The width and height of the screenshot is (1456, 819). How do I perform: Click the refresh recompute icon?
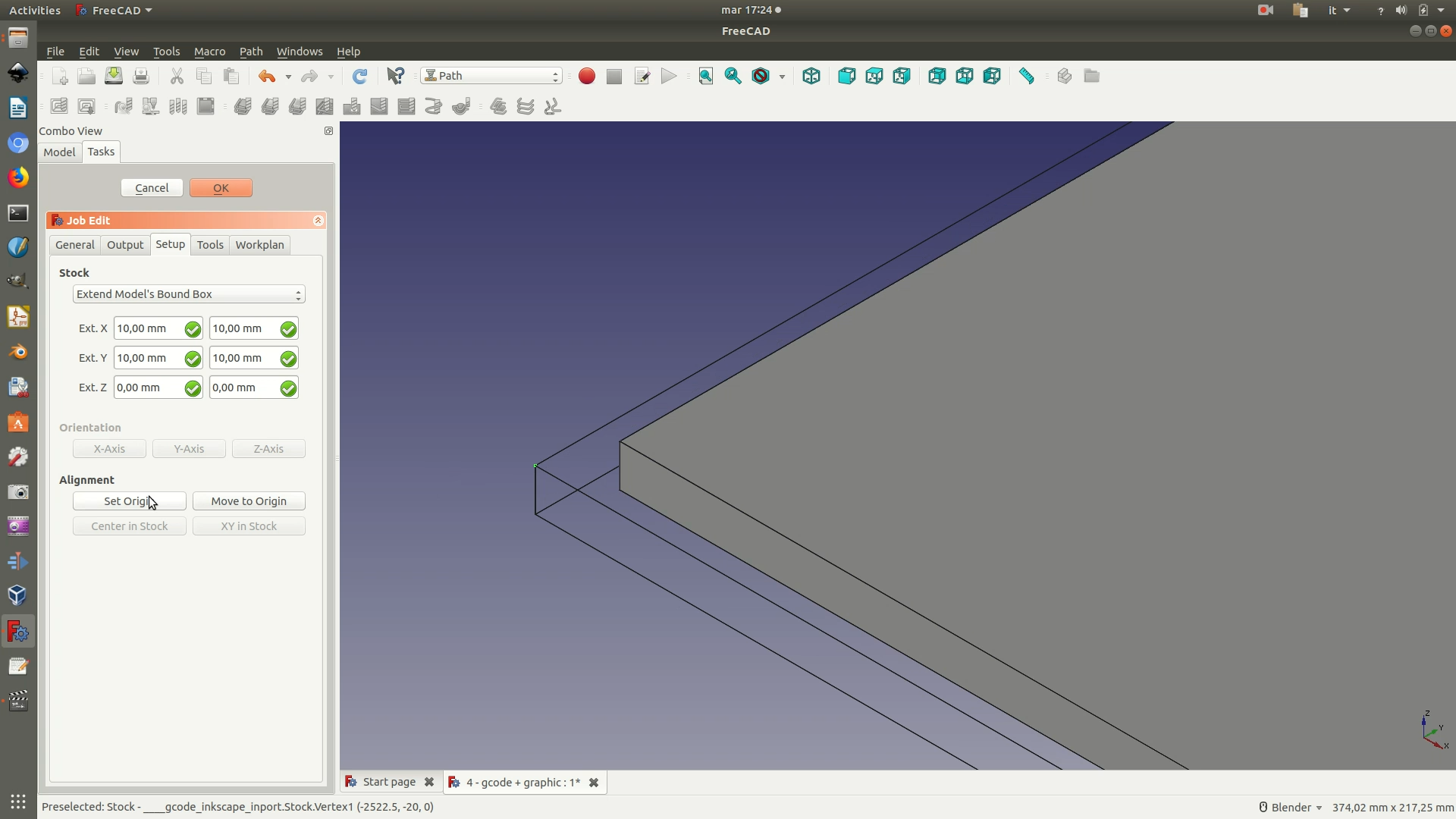tap(359, 77)
